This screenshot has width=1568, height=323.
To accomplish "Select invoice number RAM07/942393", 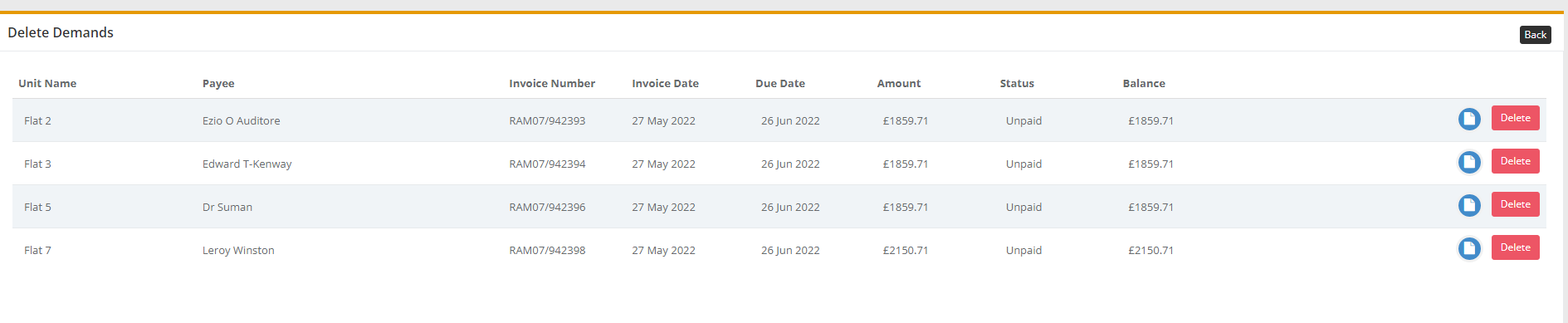I will click(547, 120).
